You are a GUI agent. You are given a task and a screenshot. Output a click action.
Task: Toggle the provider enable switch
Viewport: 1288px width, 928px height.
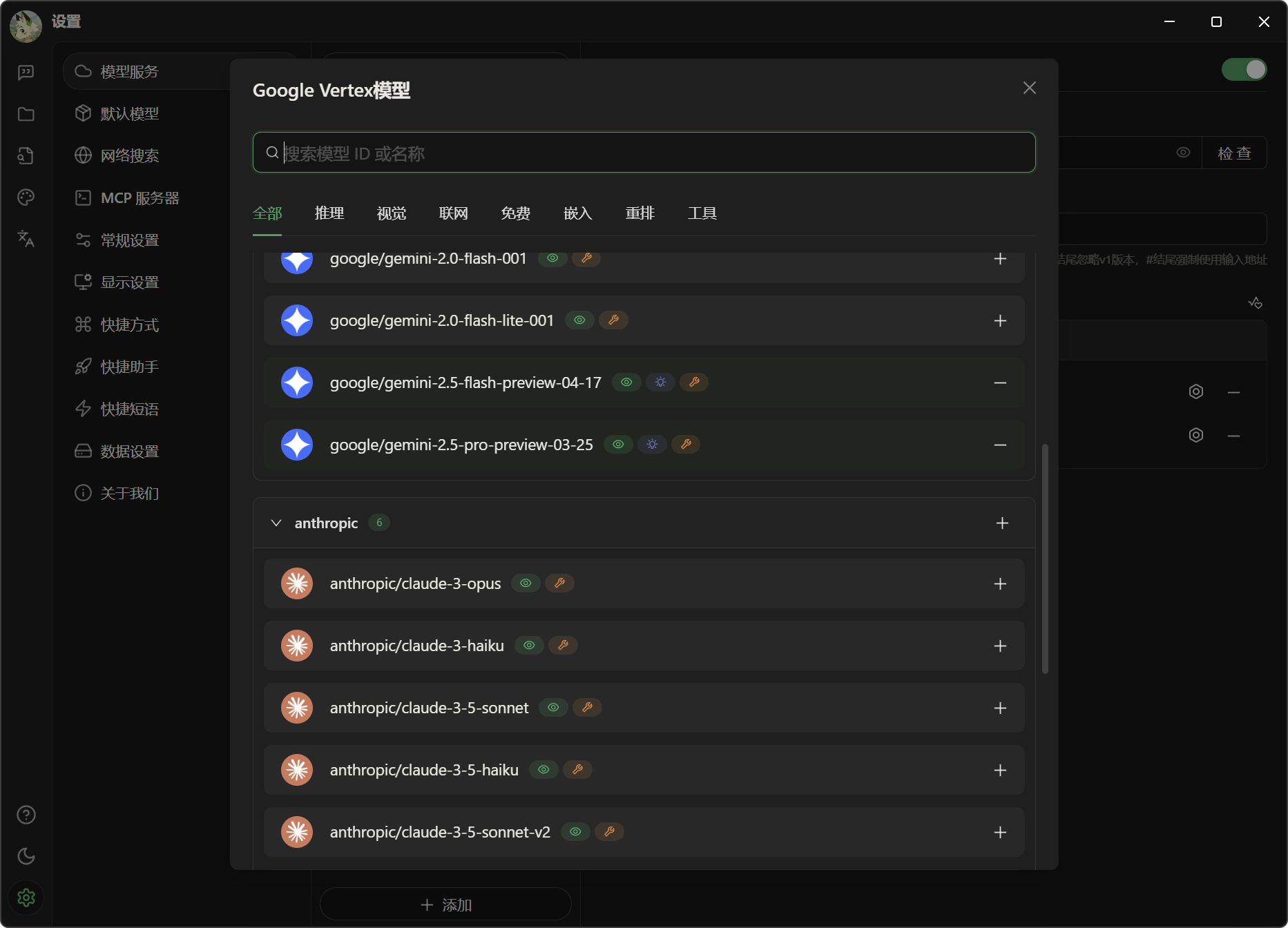1244,69
